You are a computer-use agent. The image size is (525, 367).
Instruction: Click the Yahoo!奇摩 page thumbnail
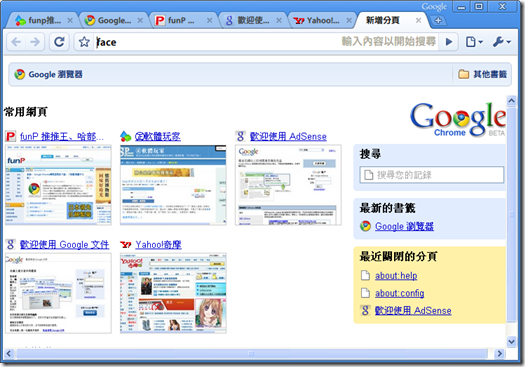(173, 293)
